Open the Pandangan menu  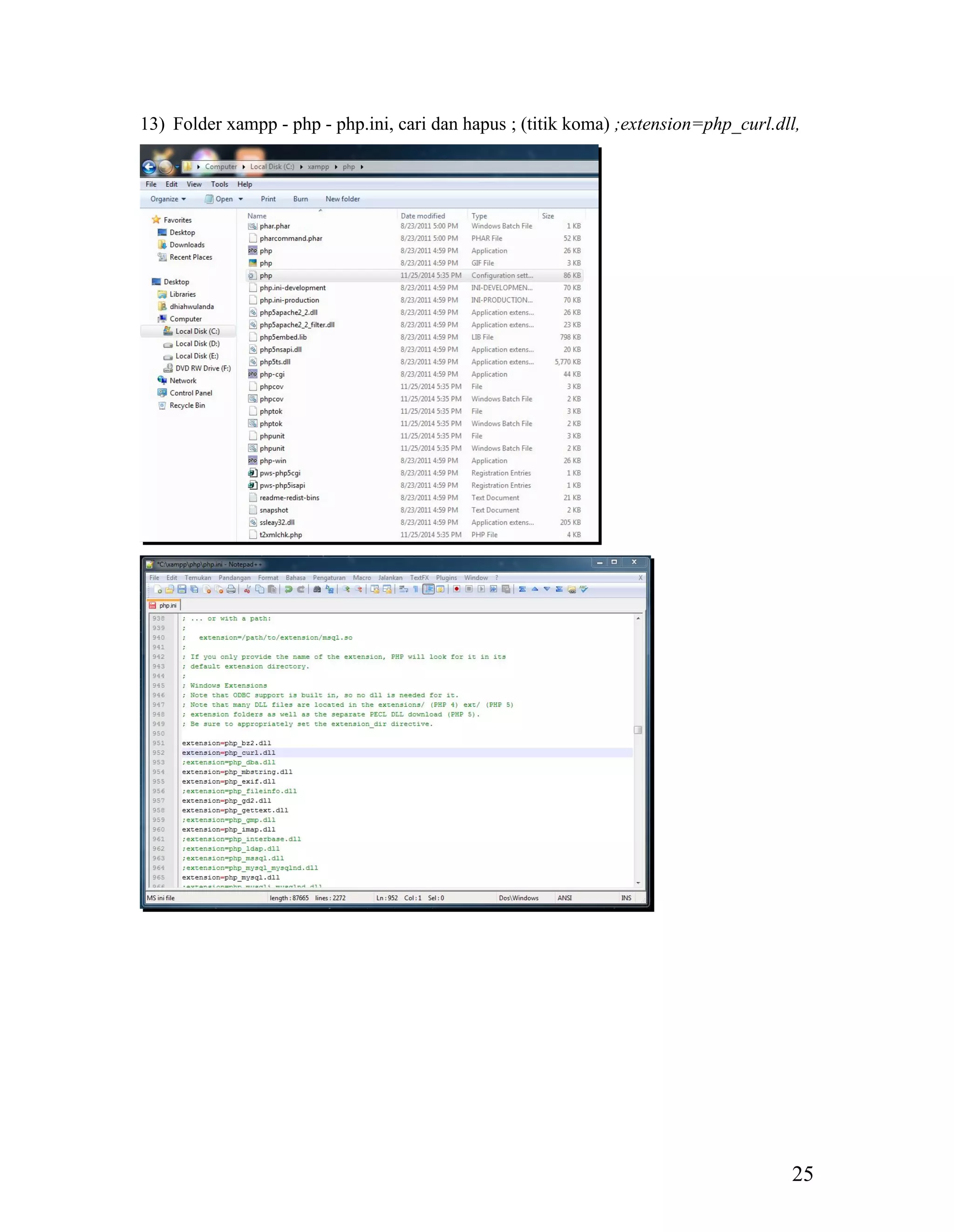pyautogui.click(x=235, y=578)
